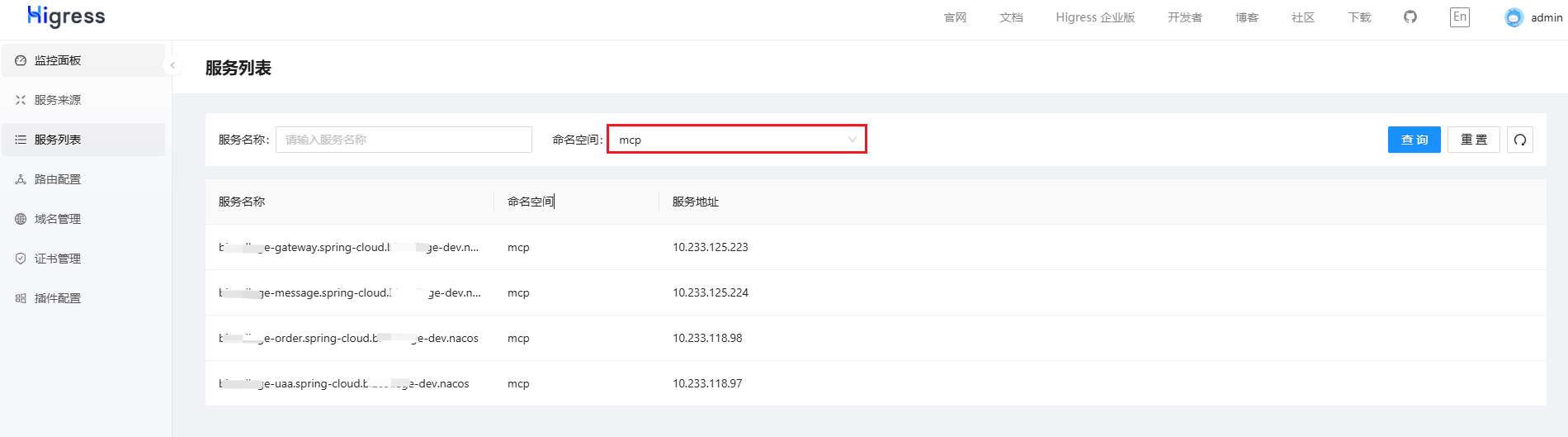This screenshot has height=437, width=1568.
Task: Focus the 服务名称 input field
Action: point(404,140)
